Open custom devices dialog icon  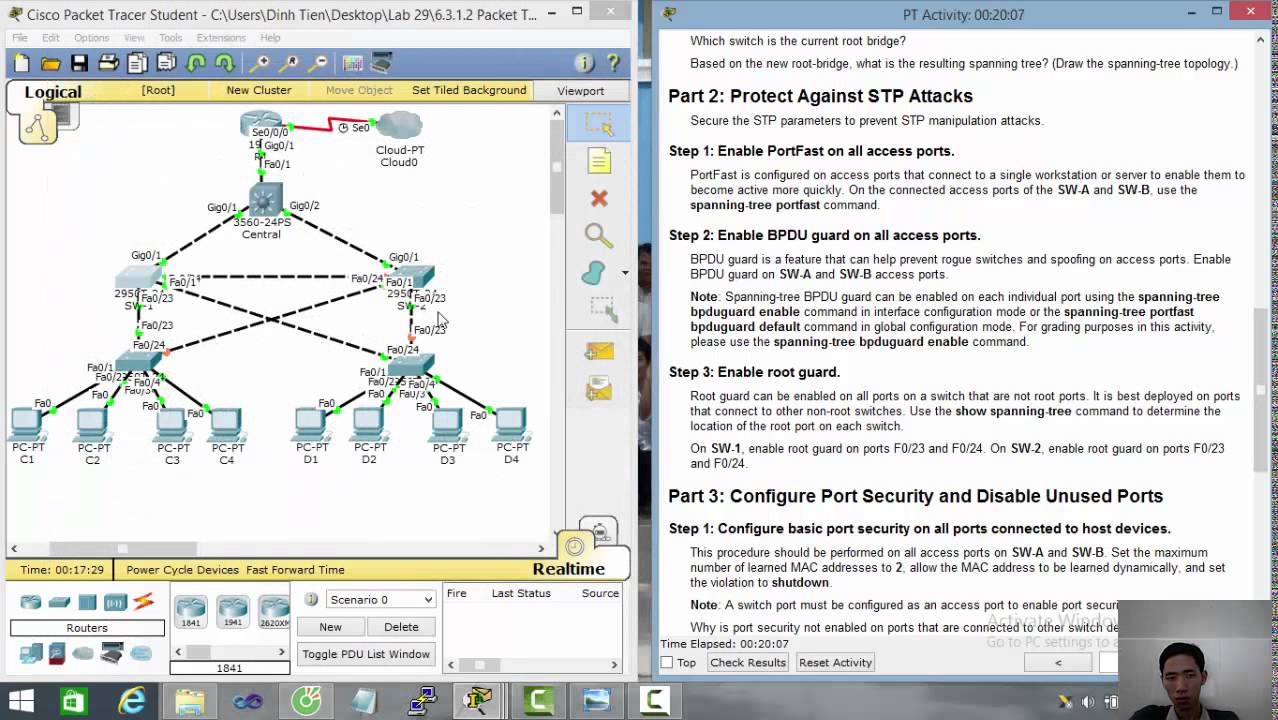381,63
